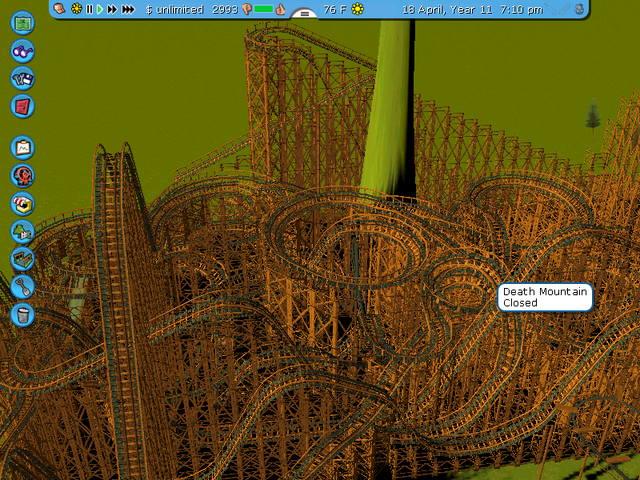Click the thumbs-down park rating icon
This screenshot has width=640, height=480.
tap(247, 9)
